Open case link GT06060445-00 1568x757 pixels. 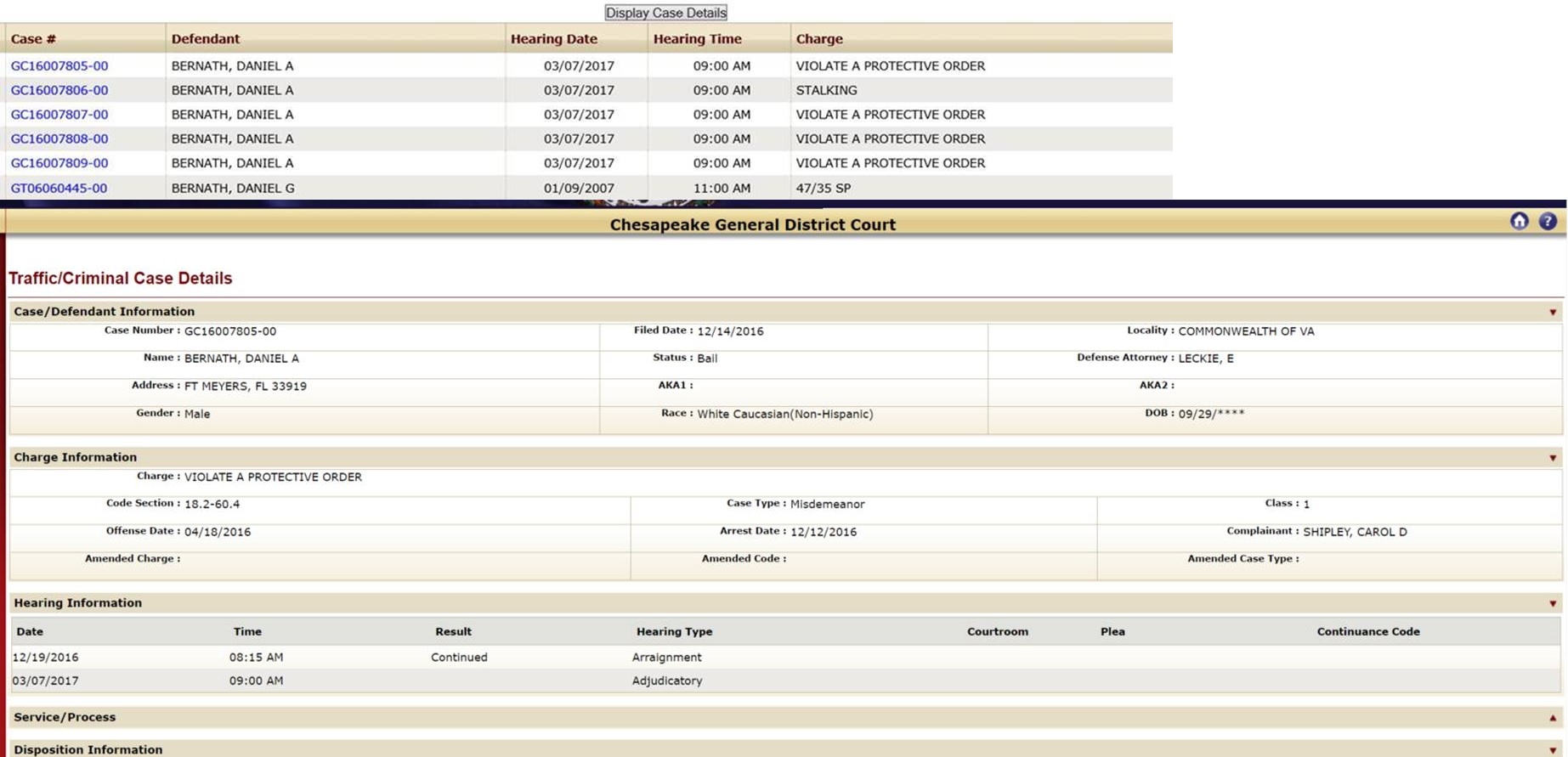click(x=59, y=189)
